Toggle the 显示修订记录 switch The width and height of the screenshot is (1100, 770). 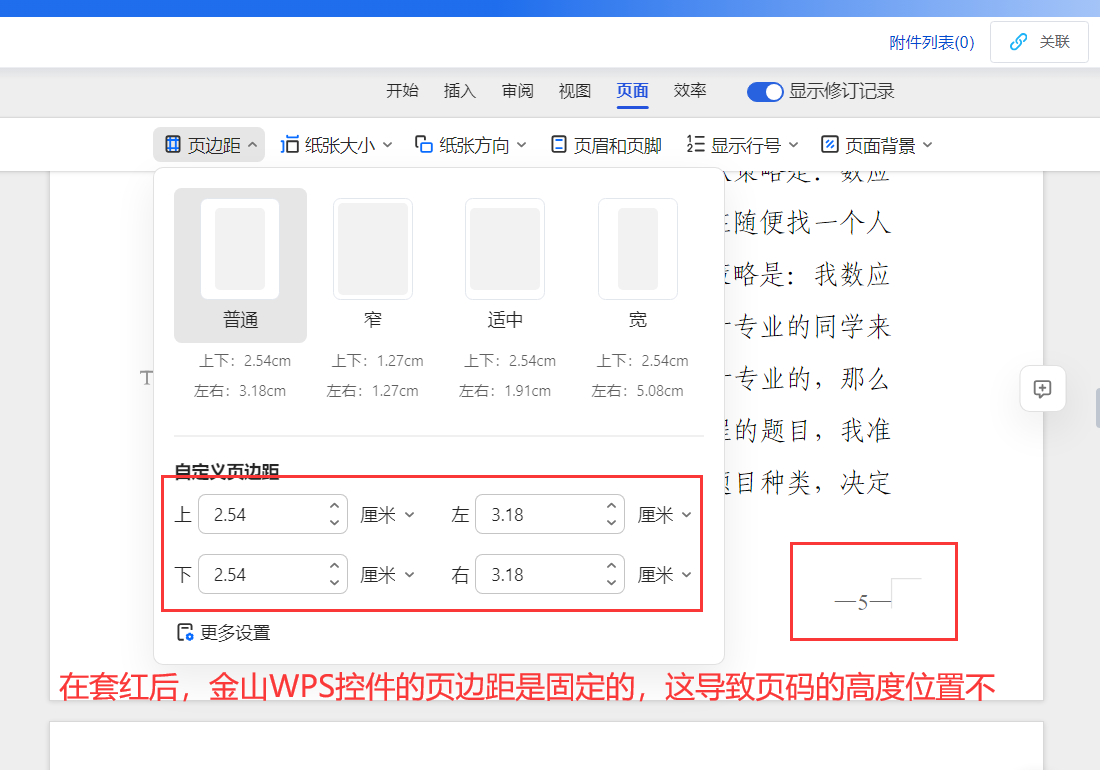(x=765, y=92)
